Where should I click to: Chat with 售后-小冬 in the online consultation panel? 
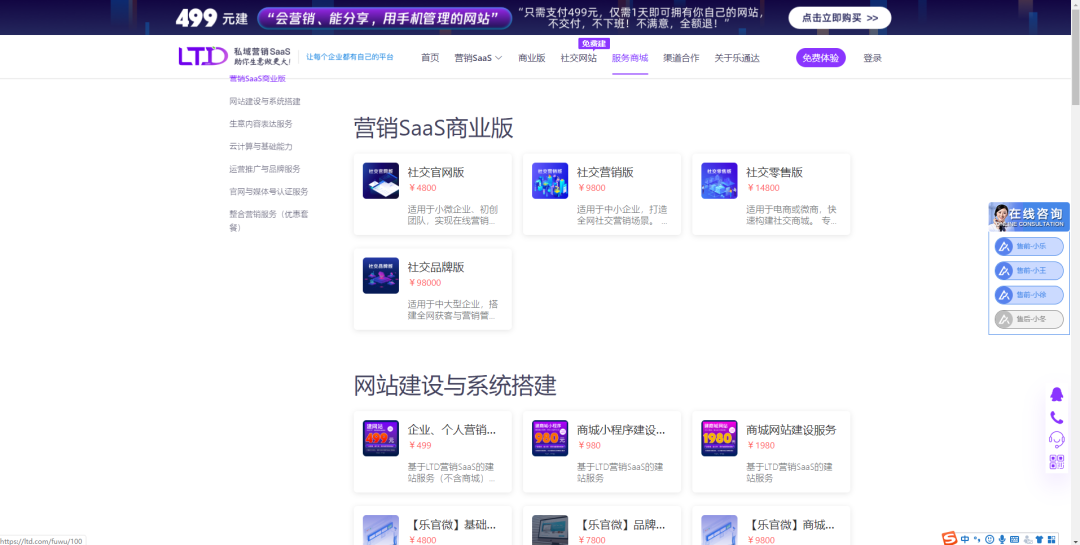[1029, 320]
